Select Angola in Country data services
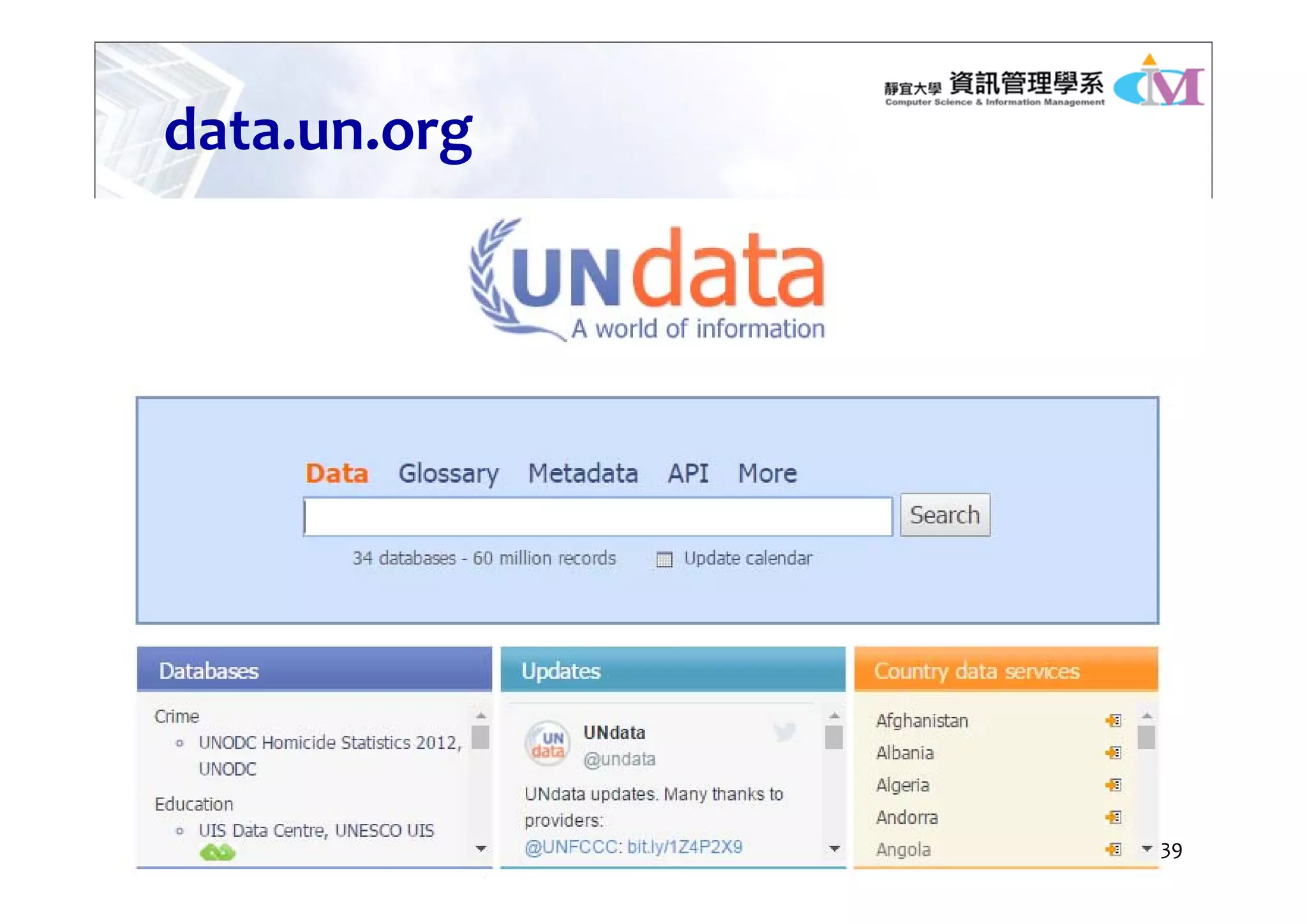Viewport: 1307px width, 924px height. click(903, 850)
